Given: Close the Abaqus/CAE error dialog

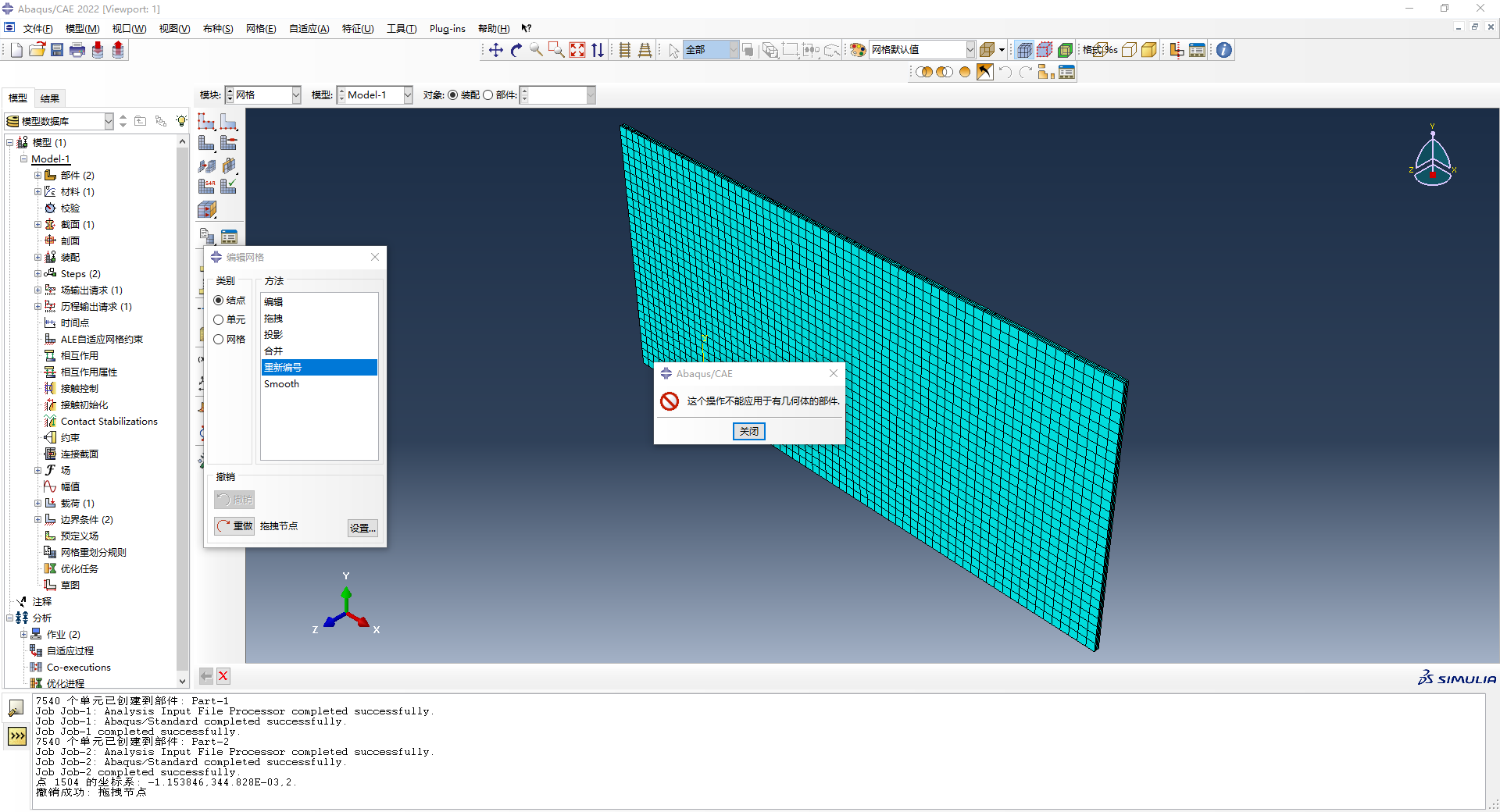Looking at the screenshot, I should (834, 373).
